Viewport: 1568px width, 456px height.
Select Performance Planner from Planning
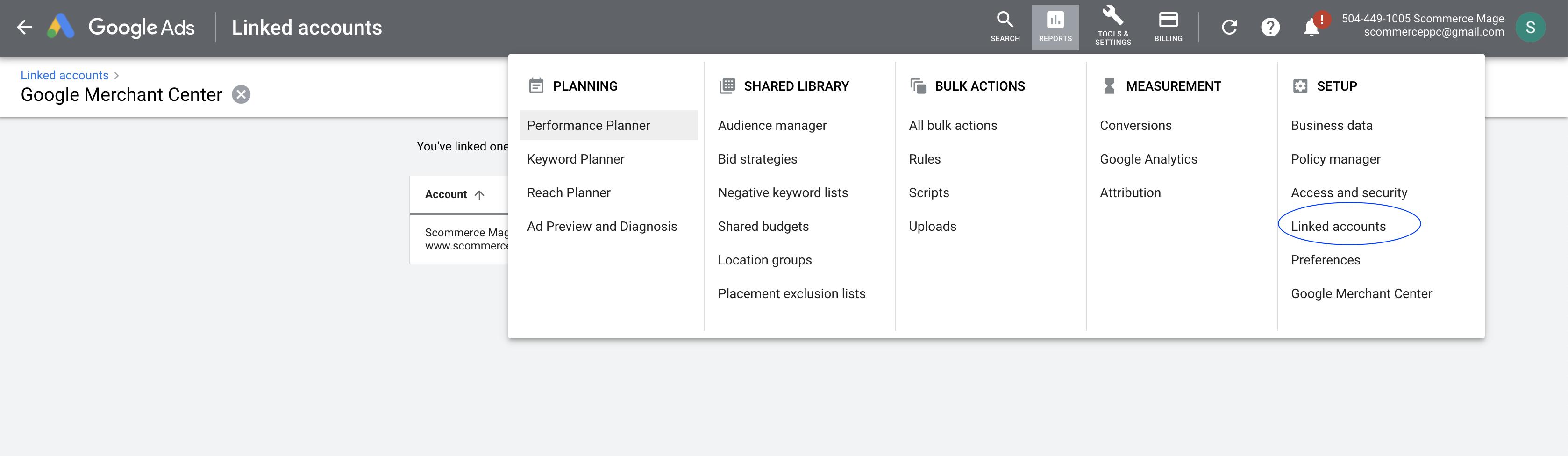(588, 125)
